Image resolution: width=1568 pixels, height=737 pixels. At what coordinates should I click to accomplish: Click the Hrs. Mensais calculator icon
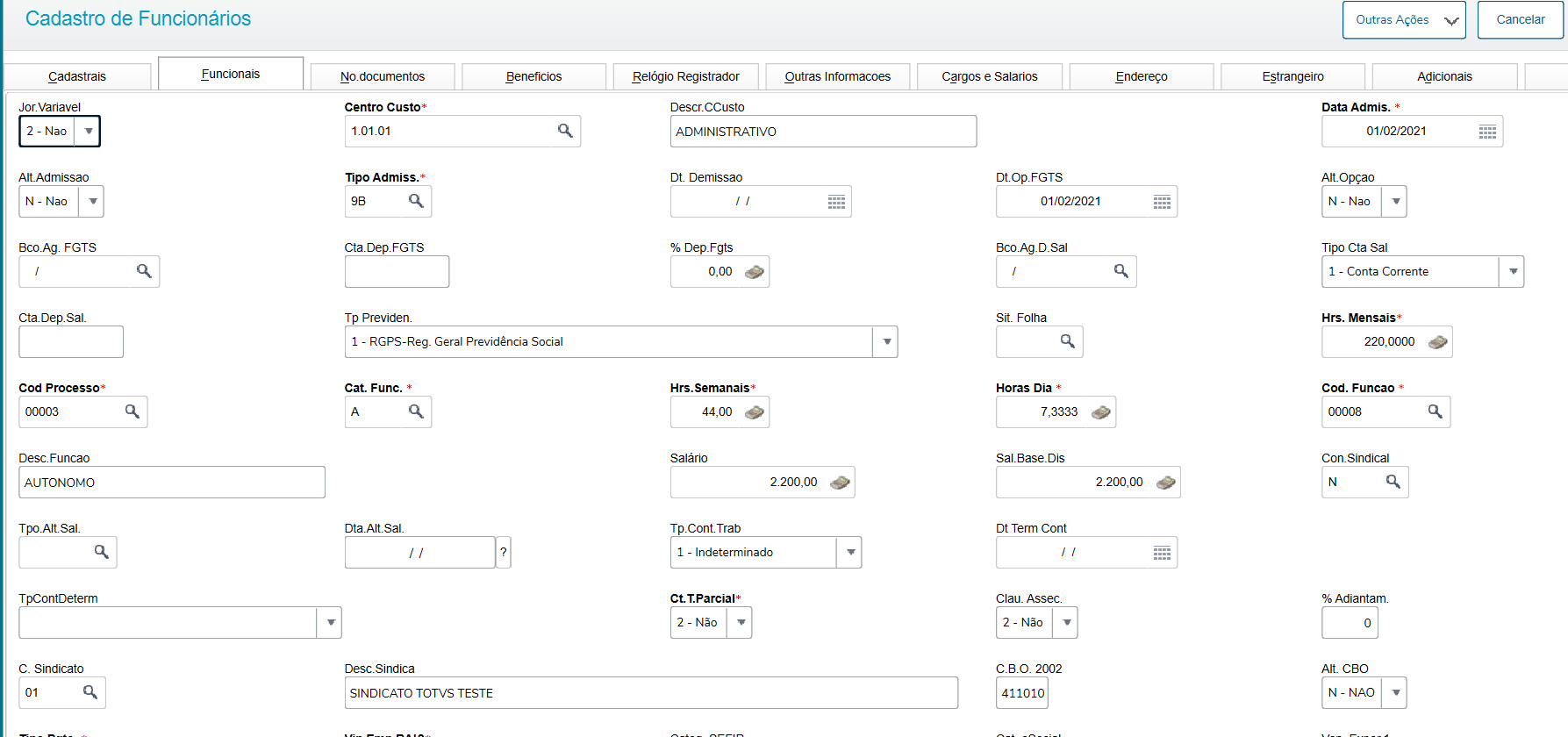(1437, 341)
